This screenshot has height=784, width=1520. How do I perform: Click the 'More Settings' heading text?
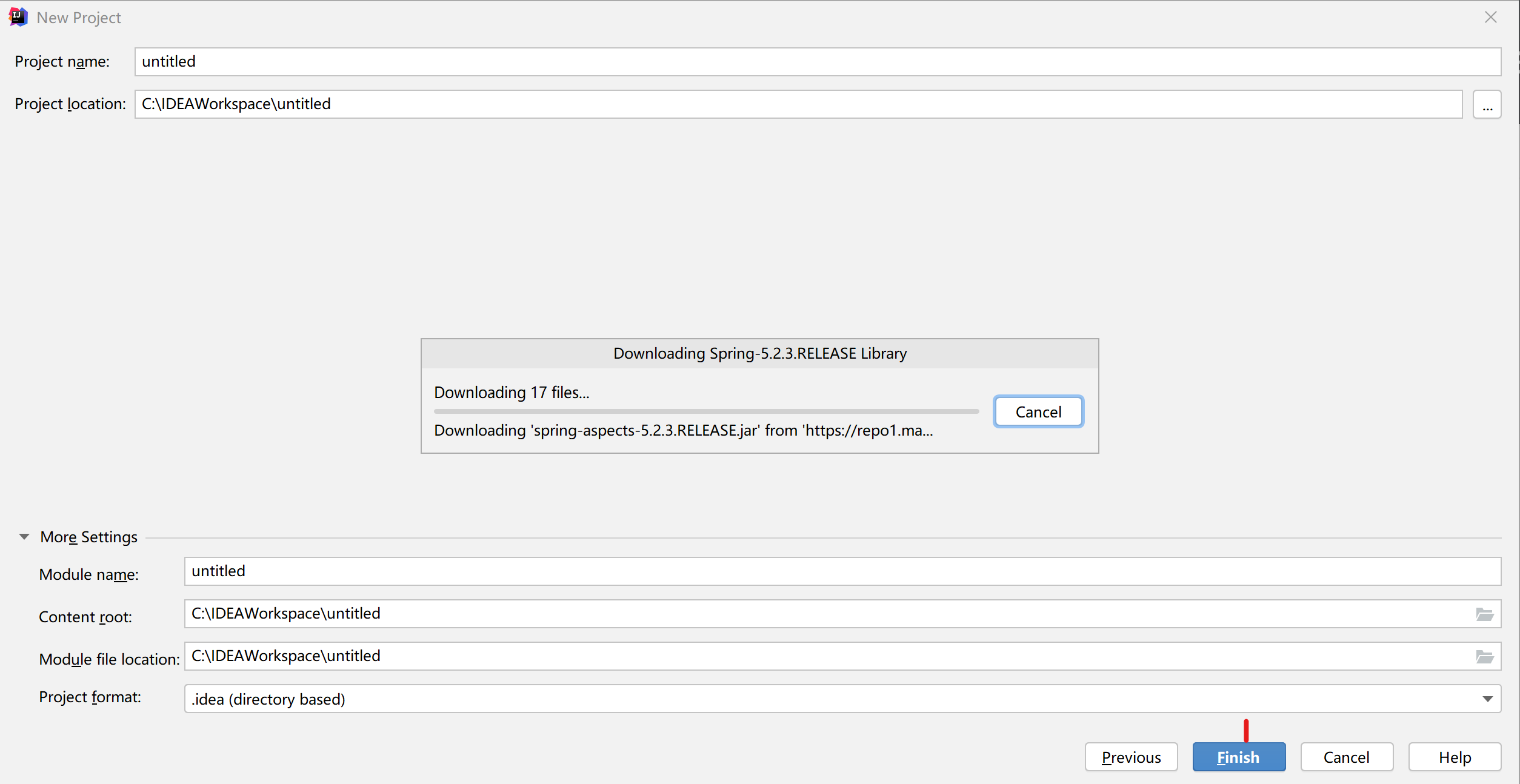tap(88, 537)
